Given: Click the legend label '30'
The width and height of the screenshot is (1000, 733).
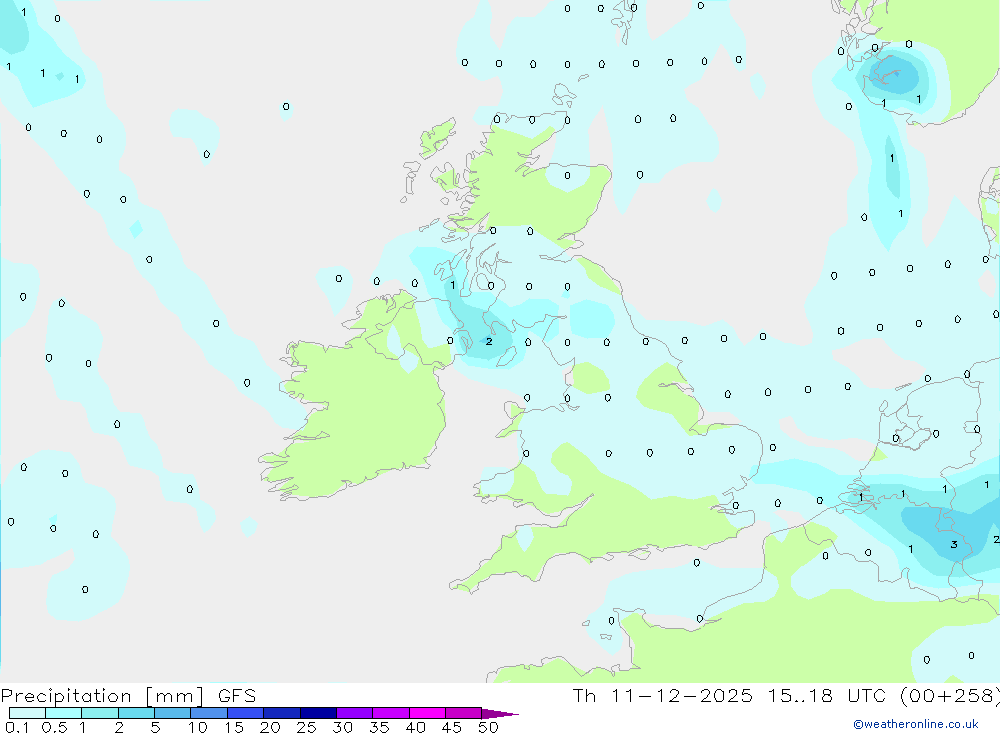Looking at the screenshot, I should pos(342,727).
